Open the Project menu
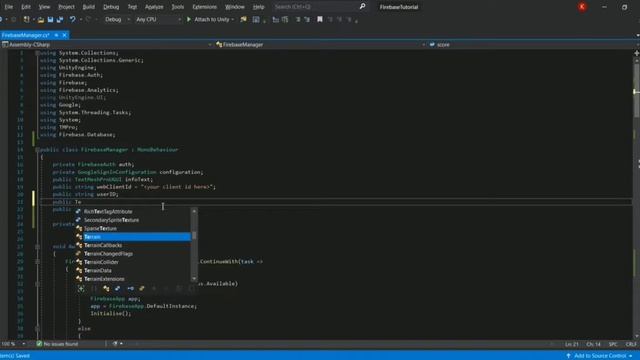Screen dimensions: 640x360 [66, 7]
